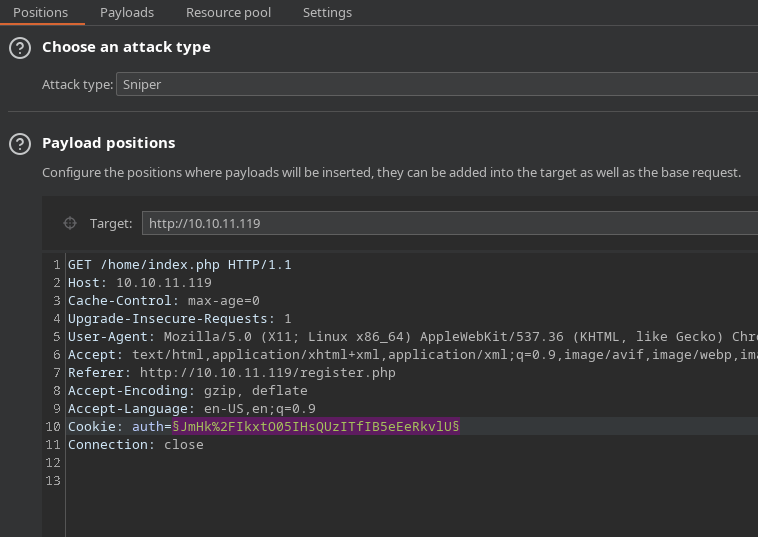Open the Attack type Sniper dropdown

click(x=437, y=85)
